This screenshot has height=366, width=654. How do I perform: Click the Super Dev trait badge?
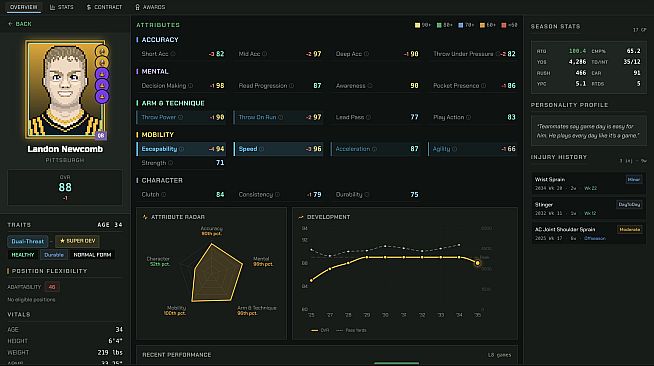77,241
